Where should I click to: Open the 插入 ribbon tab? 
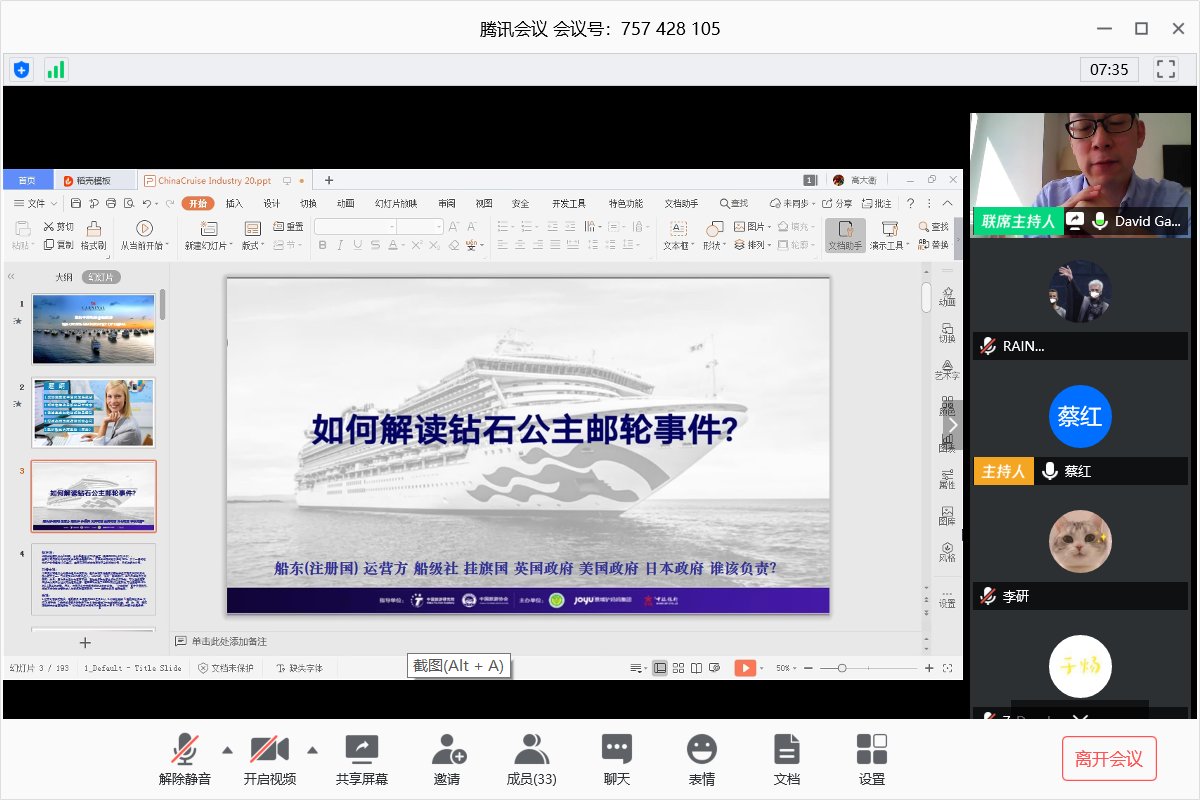click(x=234, y=203)
